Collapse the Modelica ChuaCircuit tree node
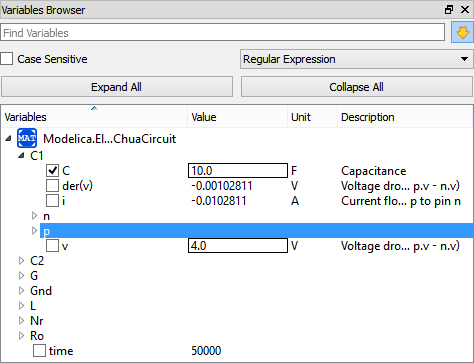Image resolution: width=474 pixels, height=363 pixels. click(8, 138)
